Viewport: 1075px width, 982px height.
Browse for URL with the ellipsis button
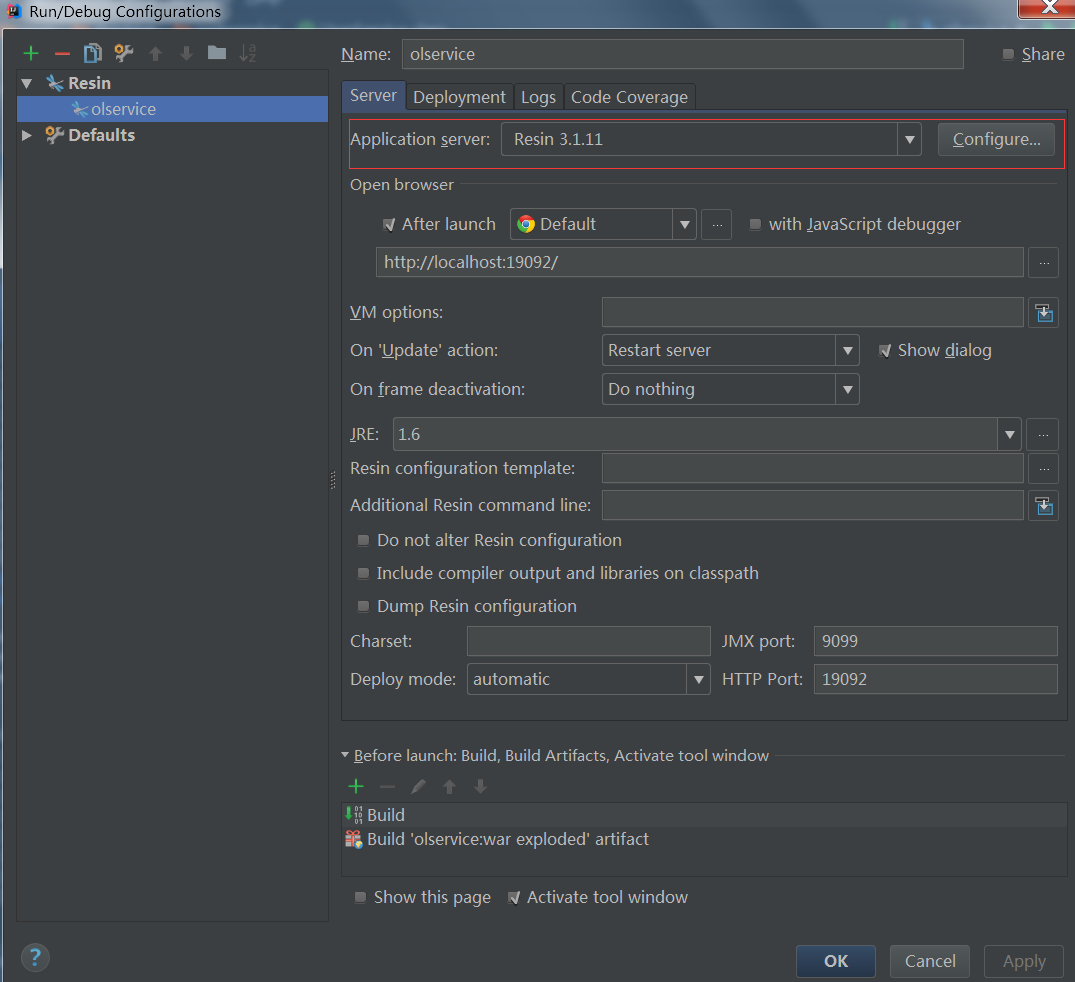(x=1043, y=263)
